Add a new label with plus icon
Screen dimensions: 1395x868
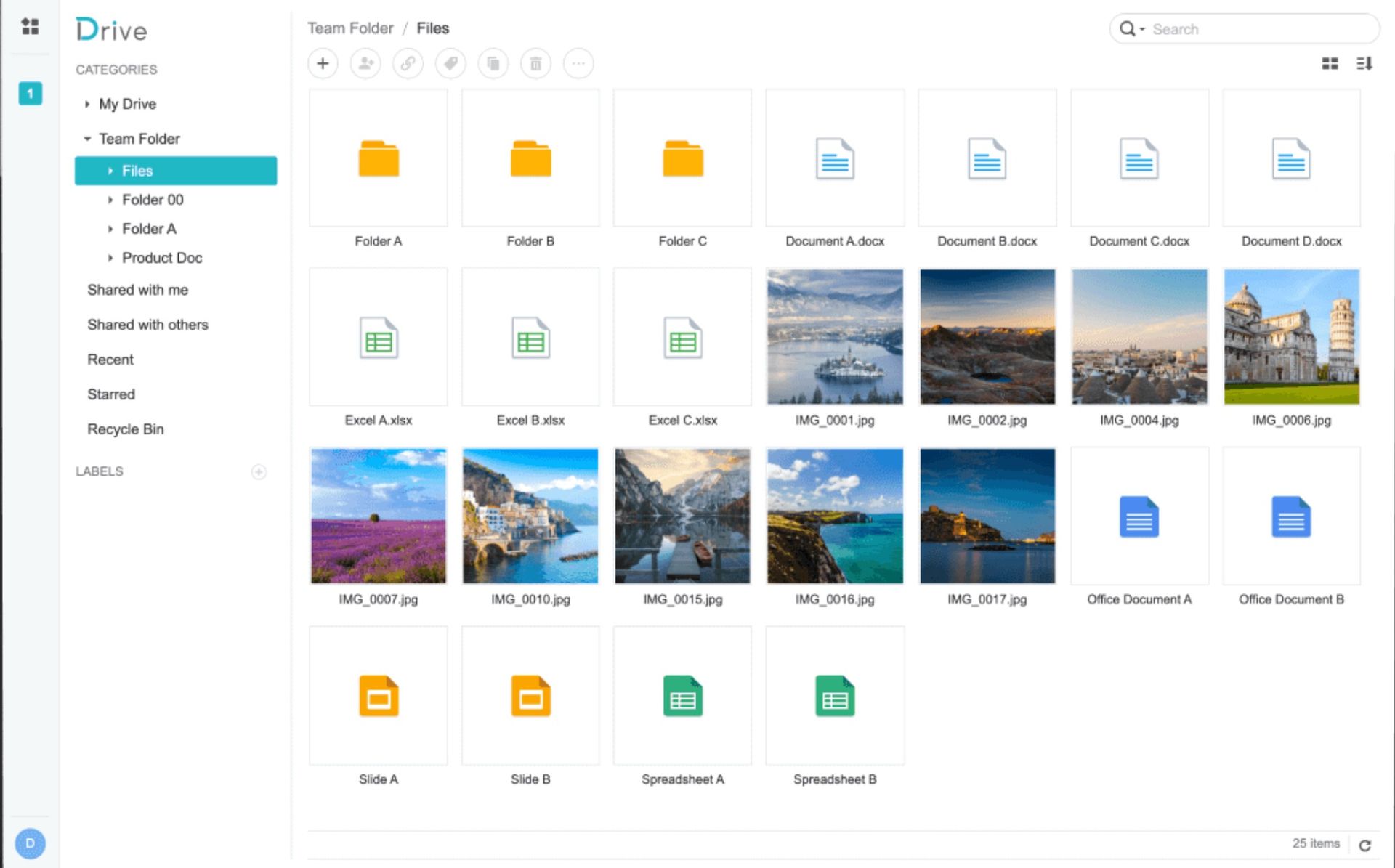click(259, 472)
